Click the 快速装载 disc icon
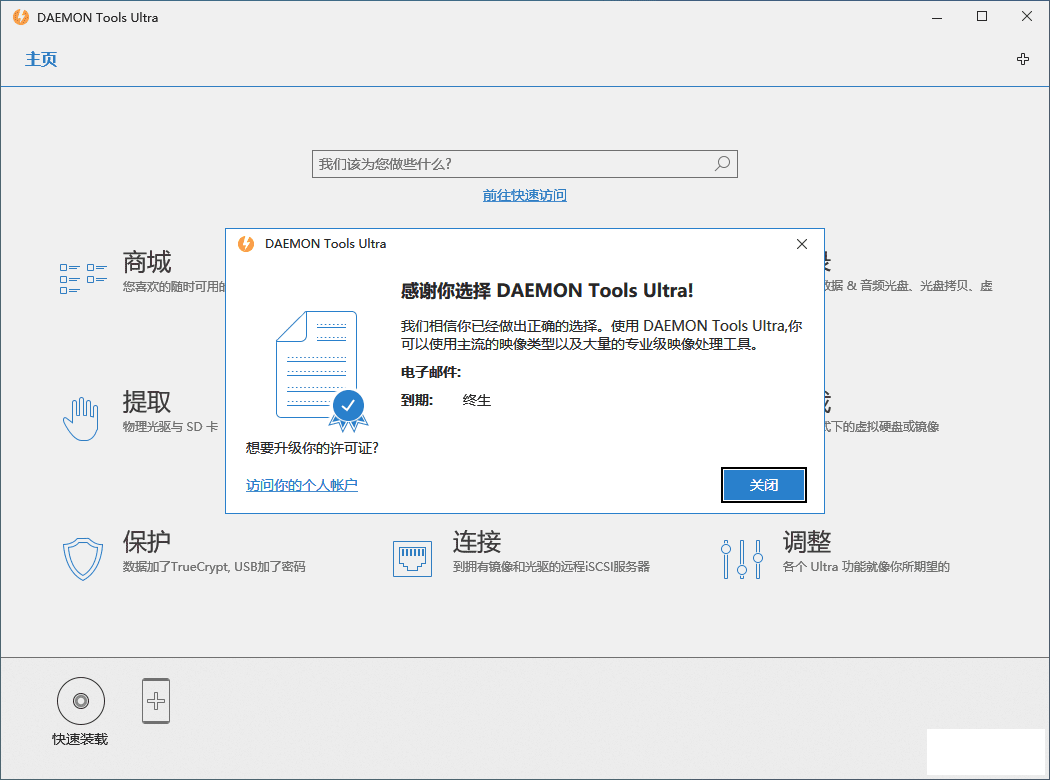Image resolution: width=1050 pixels, height=780 pixels. click(x=81, y=701)
